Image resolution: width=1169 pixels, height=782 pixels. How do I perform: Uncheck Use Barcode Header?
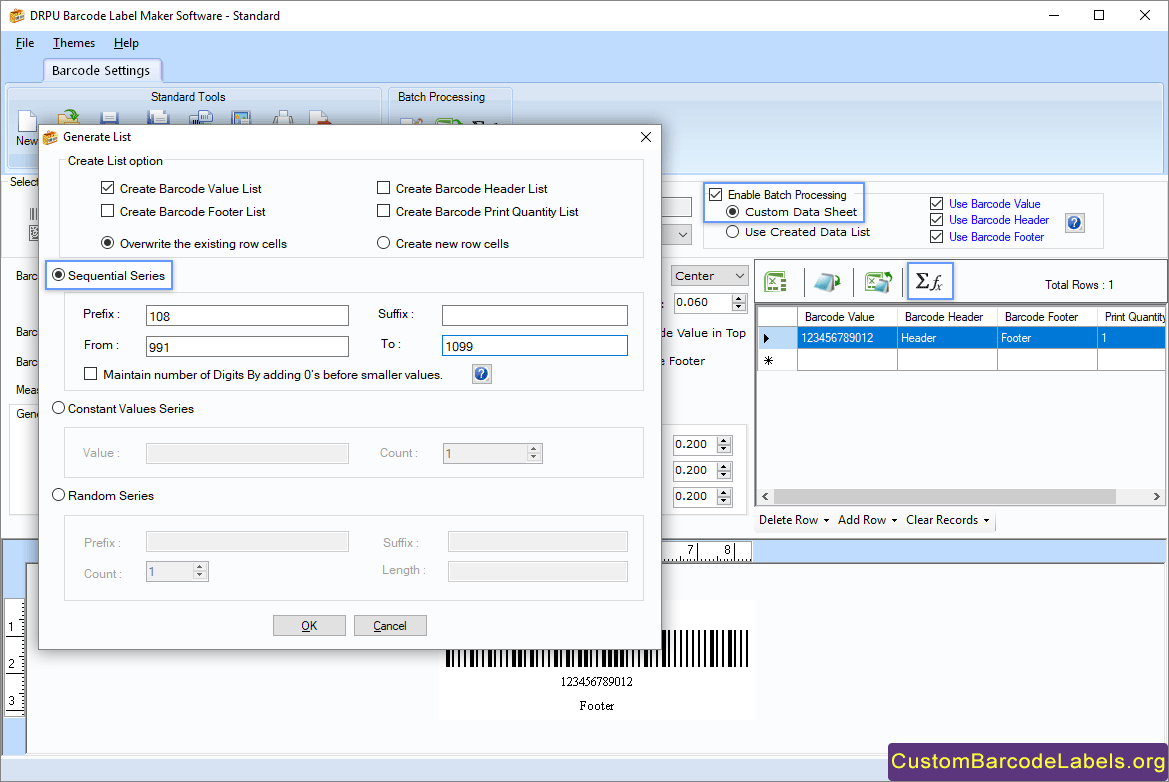[936, 220]
